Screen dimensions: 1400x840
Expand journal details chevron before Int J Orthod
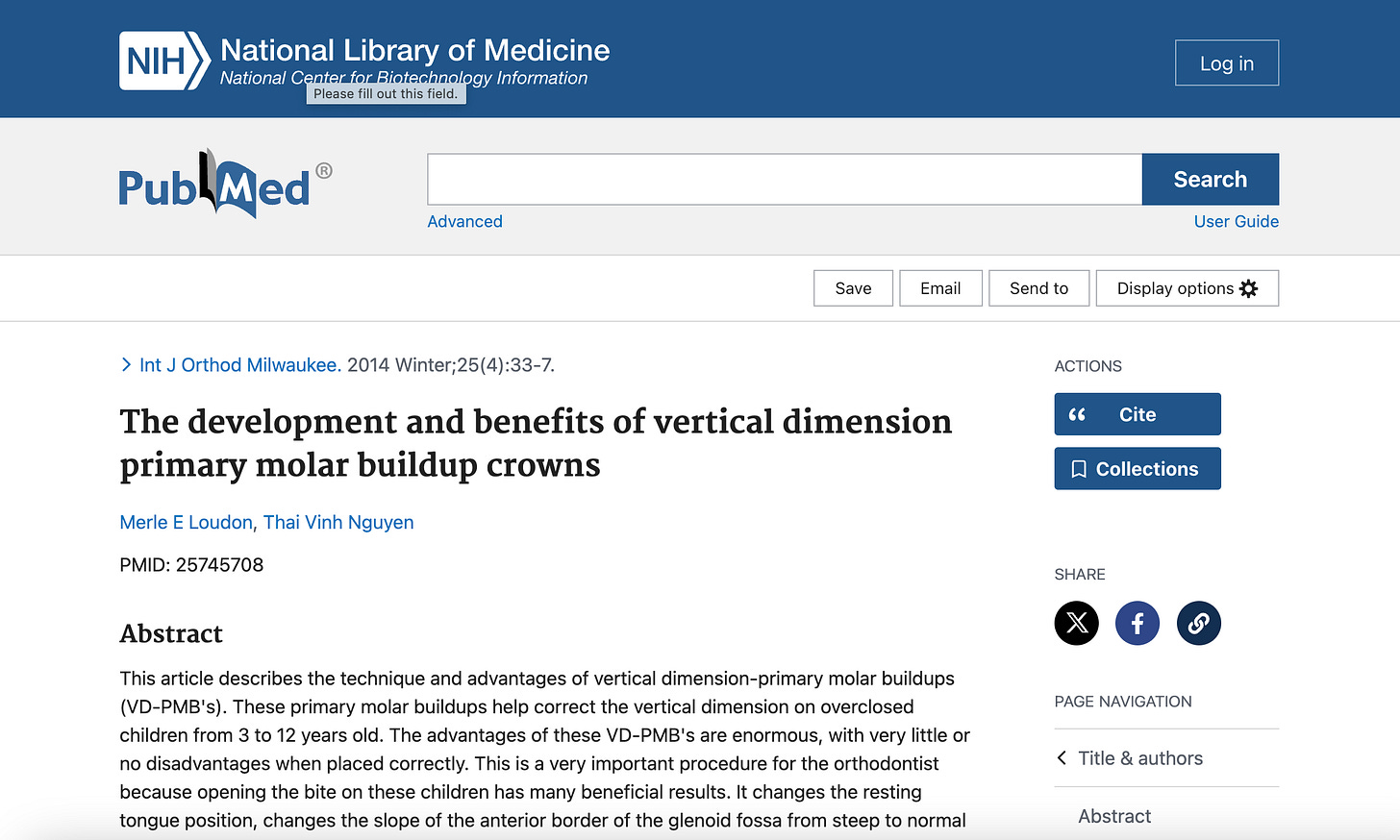[126, 364]
